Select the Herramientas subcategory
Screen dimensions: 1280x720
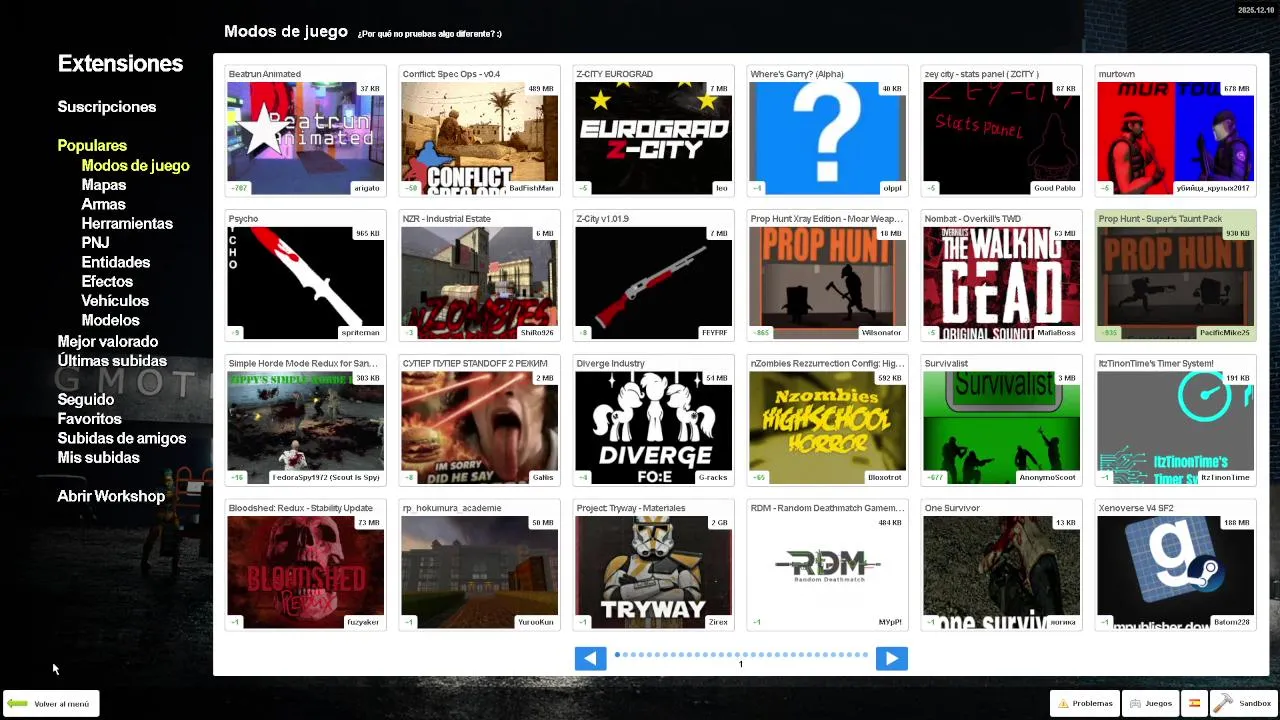click(x=127, y=224)
